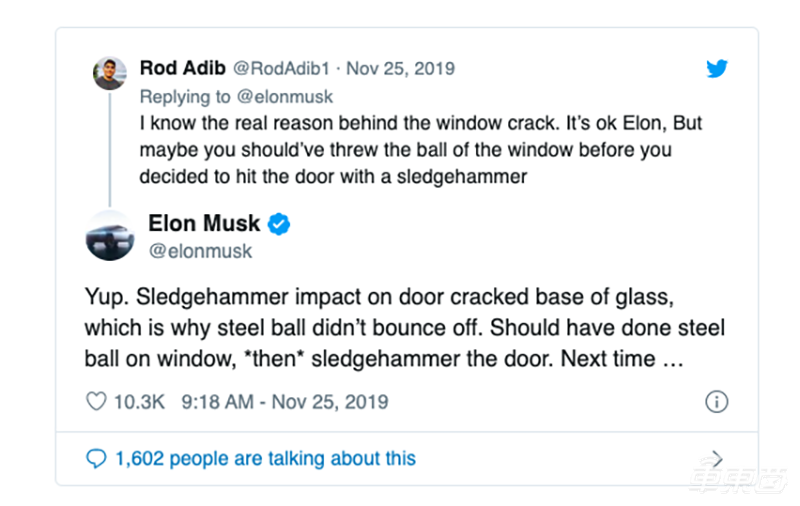Open the 9:18 AM - Nov 25, 2019 timestamp
The width and height of the screenshot is (800, 506).
tap(285, 402)
